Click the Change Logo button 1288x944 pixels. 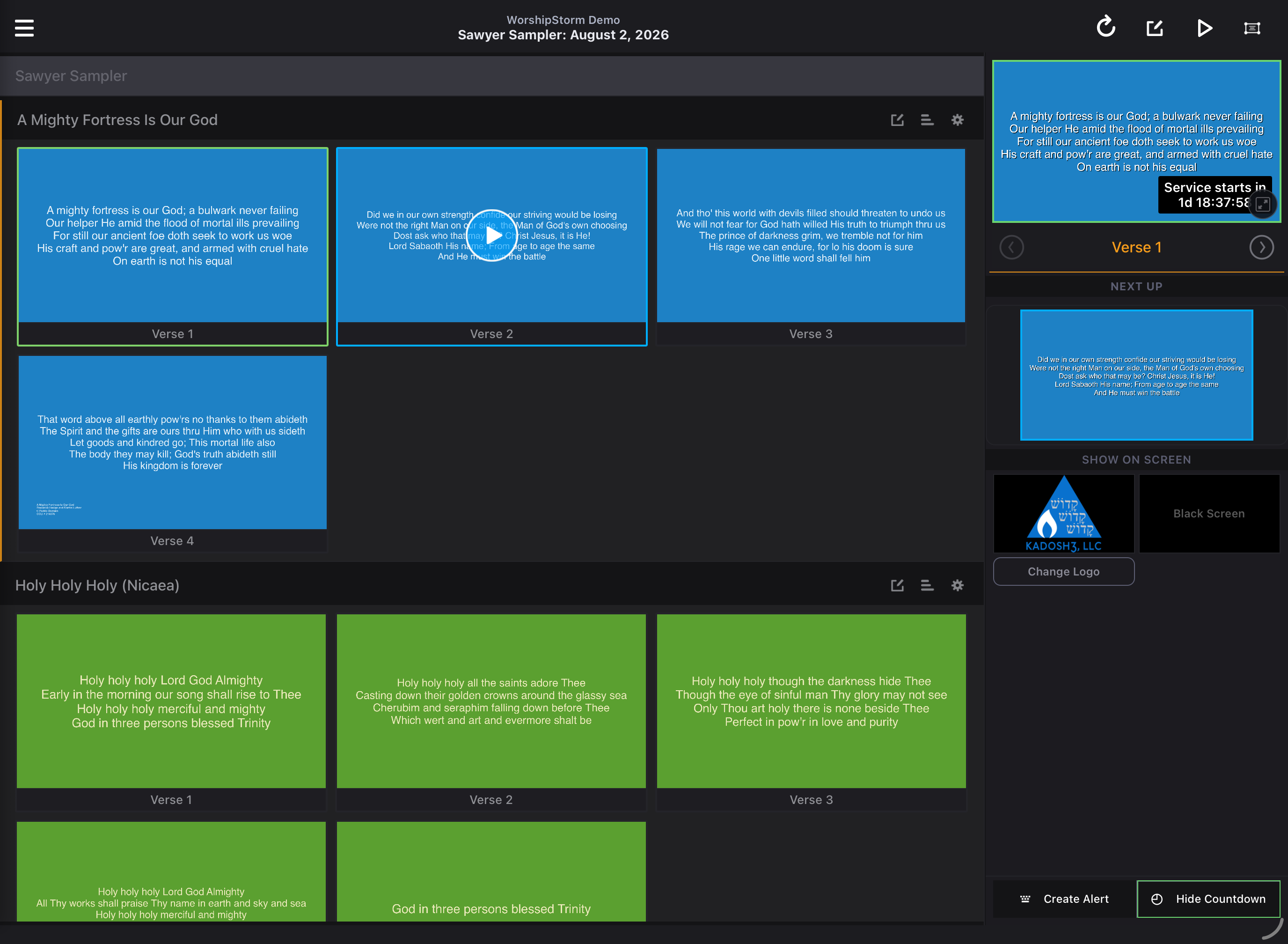[1063, 571]
